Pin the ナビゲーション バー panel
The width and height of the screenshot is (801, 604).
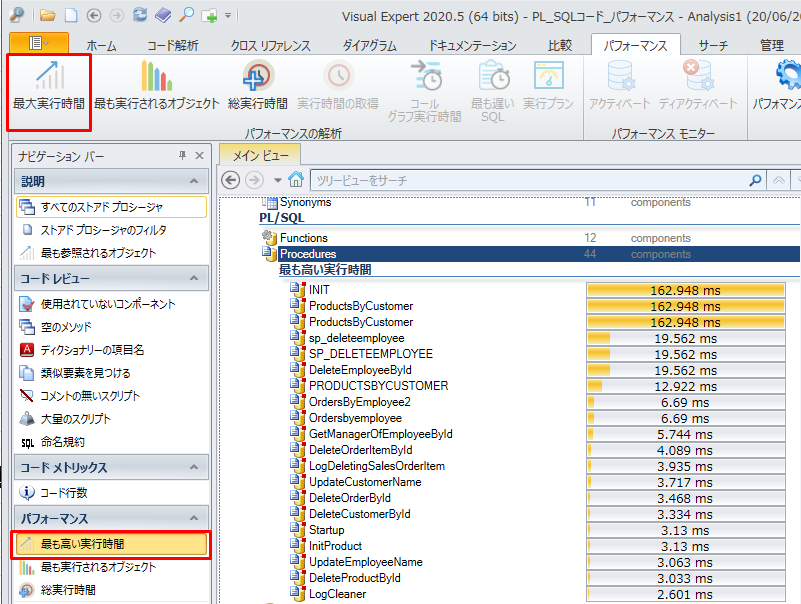pyautogui.click(x=182, y=155)
